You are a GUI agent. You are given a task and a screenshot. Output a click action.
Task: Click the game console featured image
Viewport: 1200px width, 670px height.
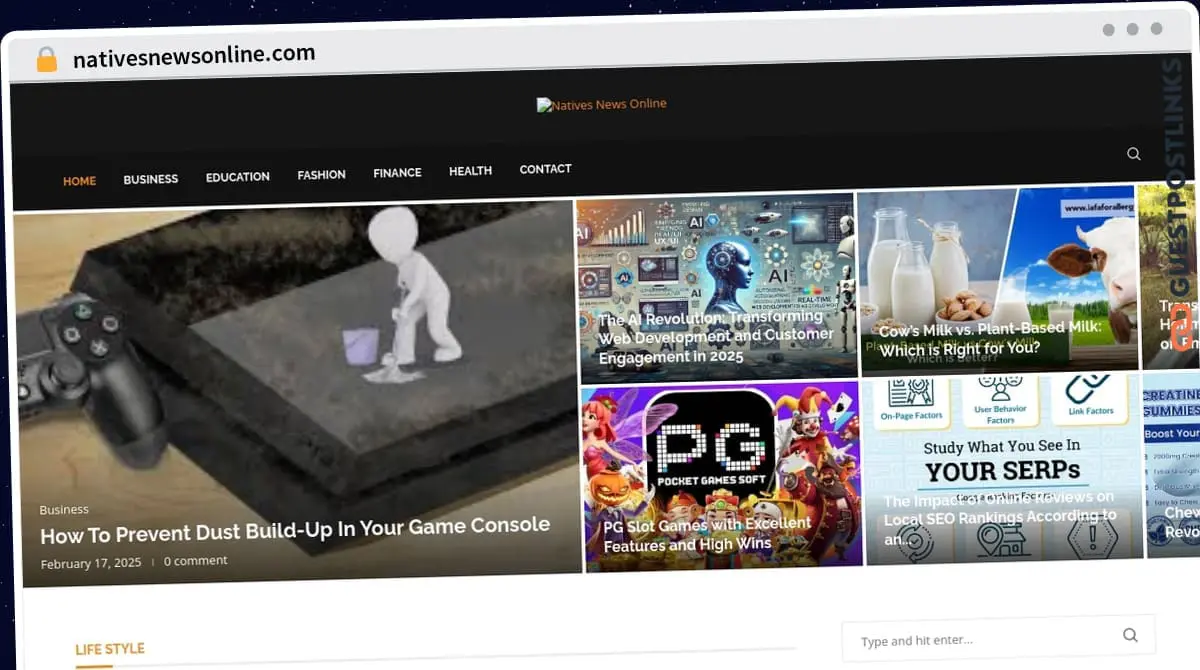[297, 395]
